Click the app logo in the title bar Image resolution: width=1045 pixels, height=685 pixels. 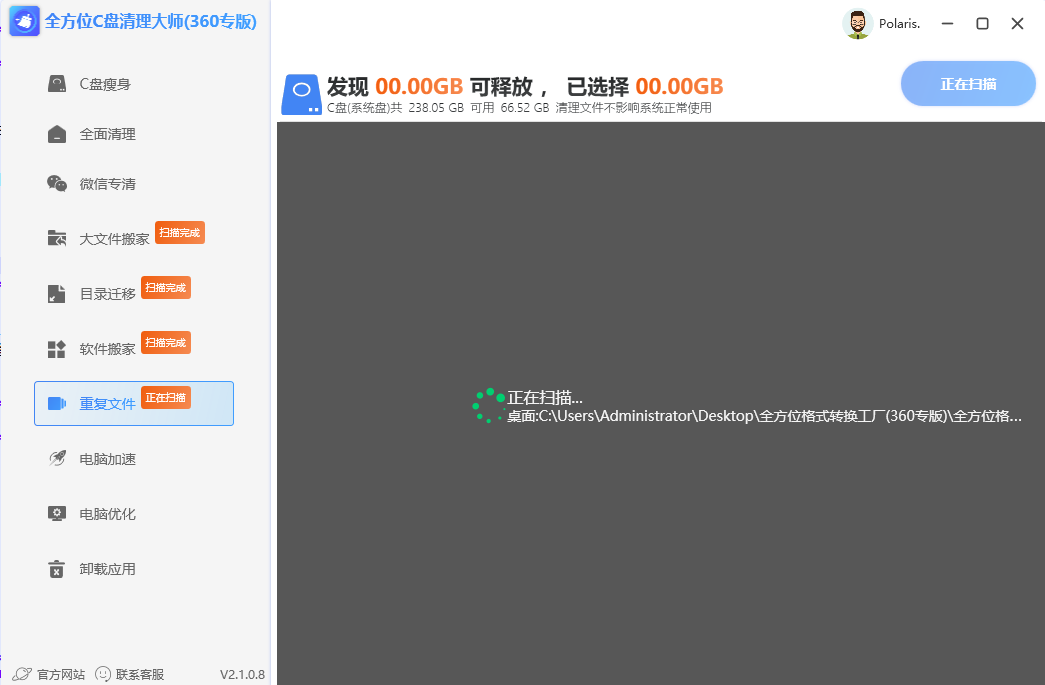pyautogui.click(x=23, y=21)
